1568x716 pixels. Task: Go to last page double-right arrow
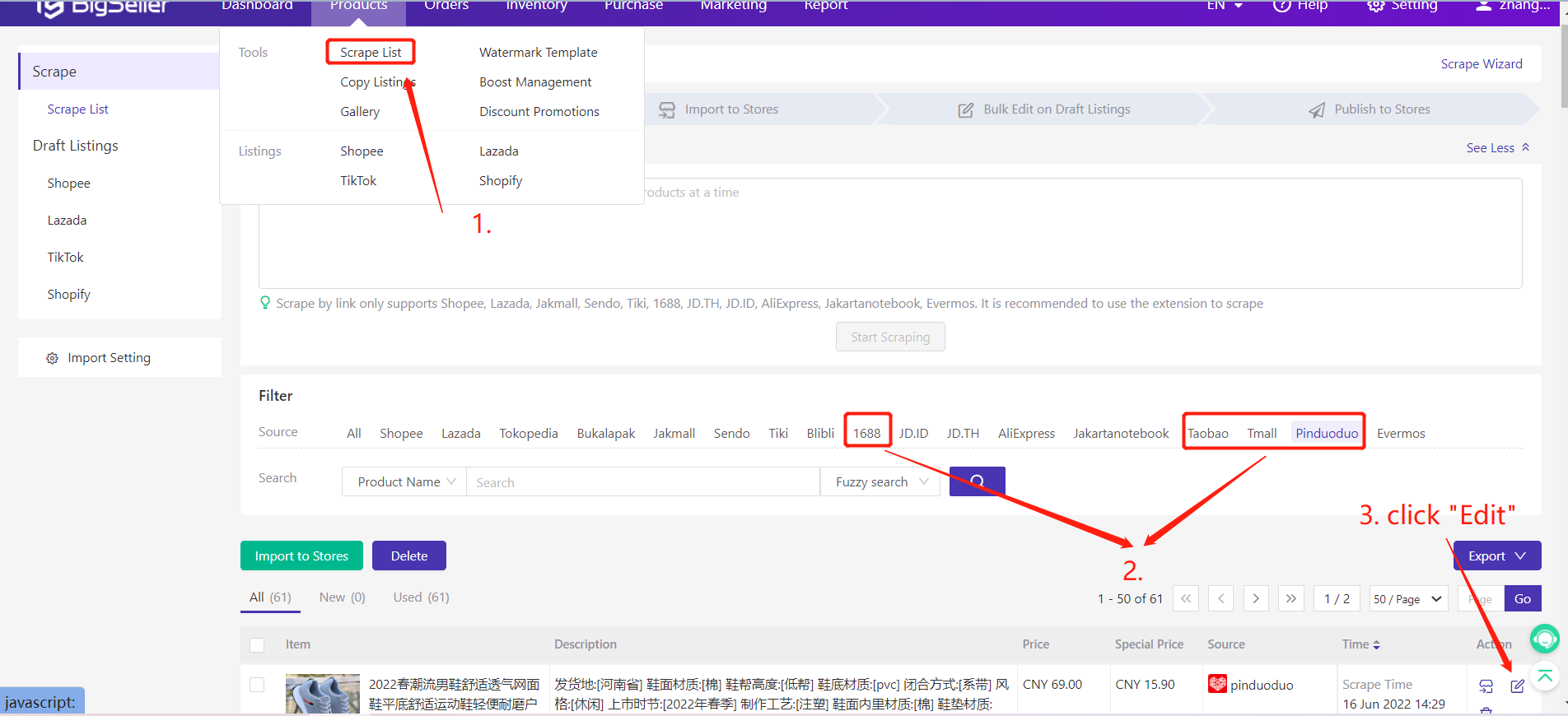[1291, 598]
